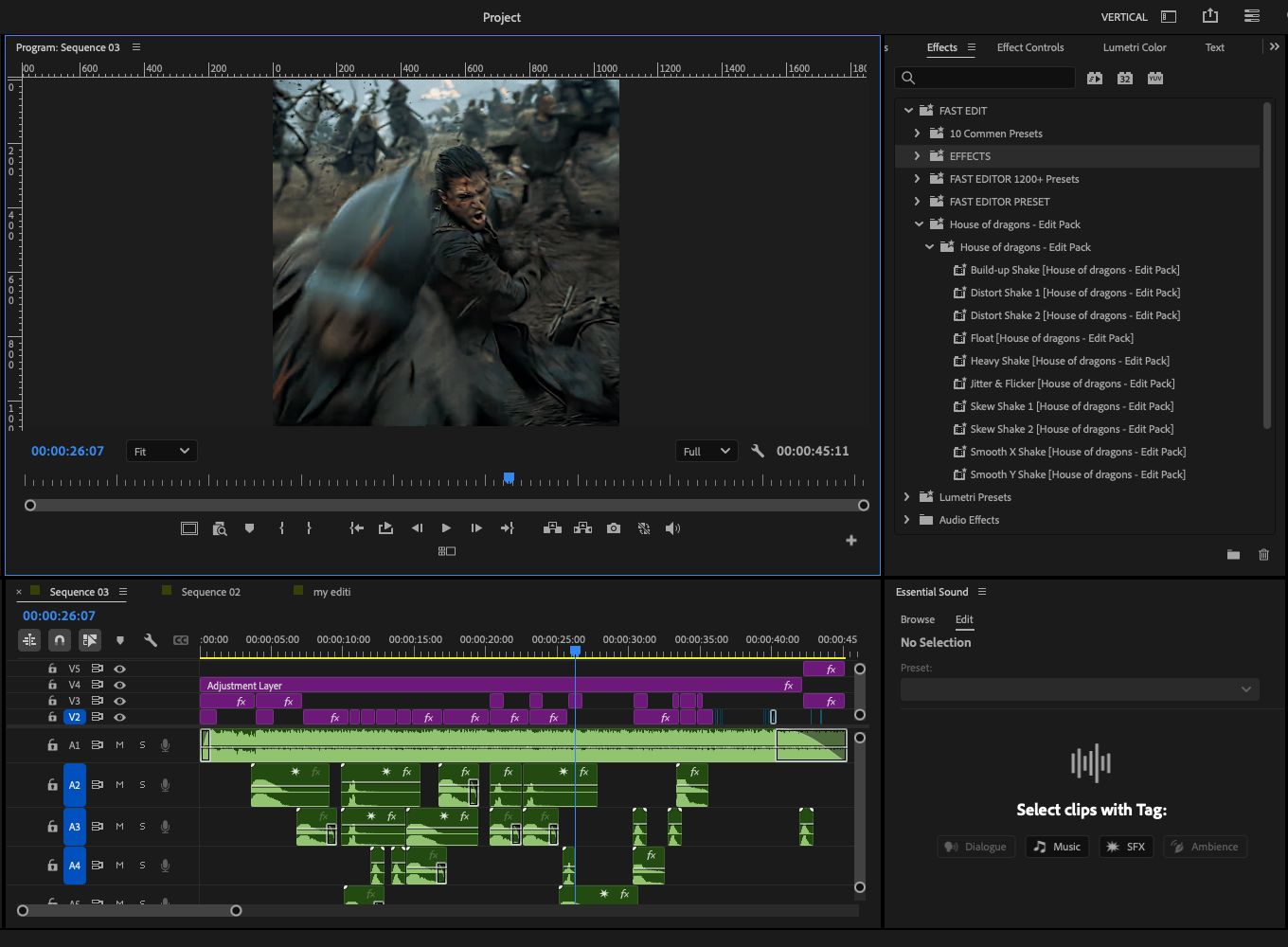This screenshot has width=1288, height=947.
Task: Open Full playback resolution dropdown
Action: [707, 452]
